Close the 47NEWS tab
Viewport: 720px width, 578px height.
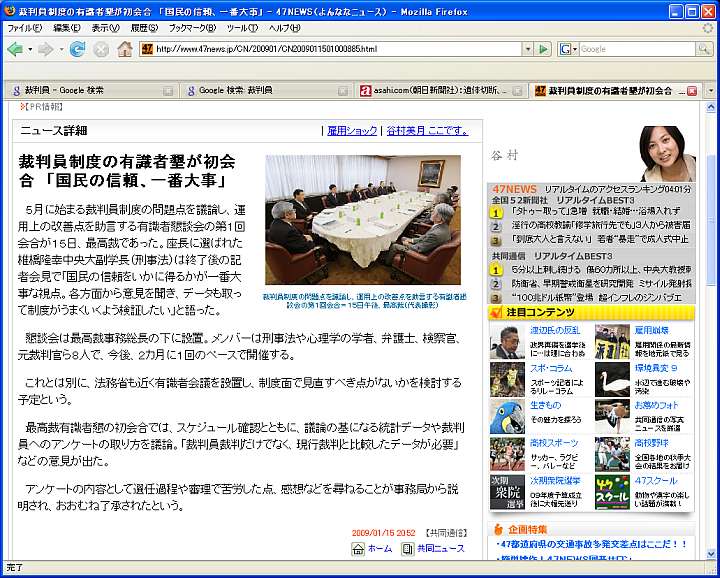click(x=691, y=90)
